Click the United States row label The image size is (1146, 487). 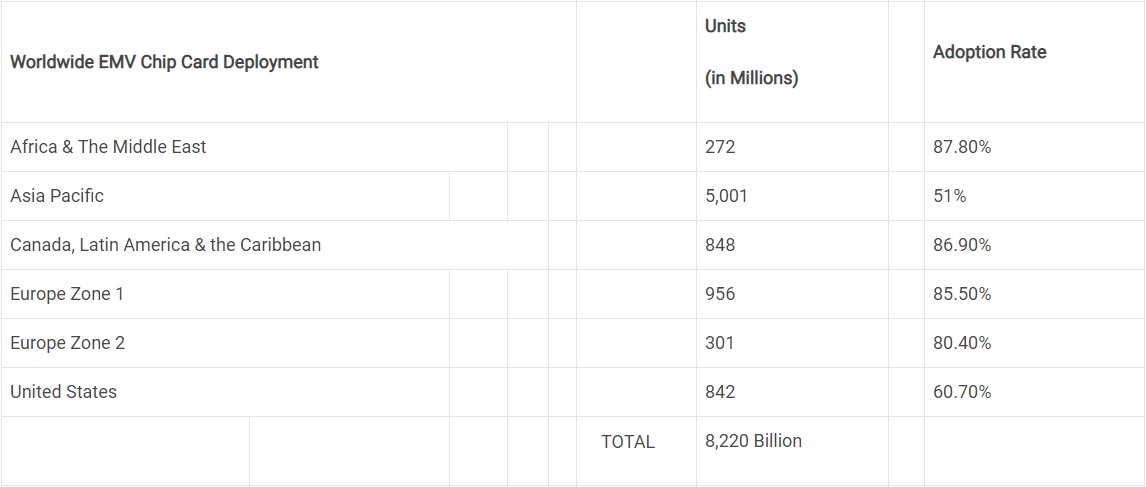63,392
